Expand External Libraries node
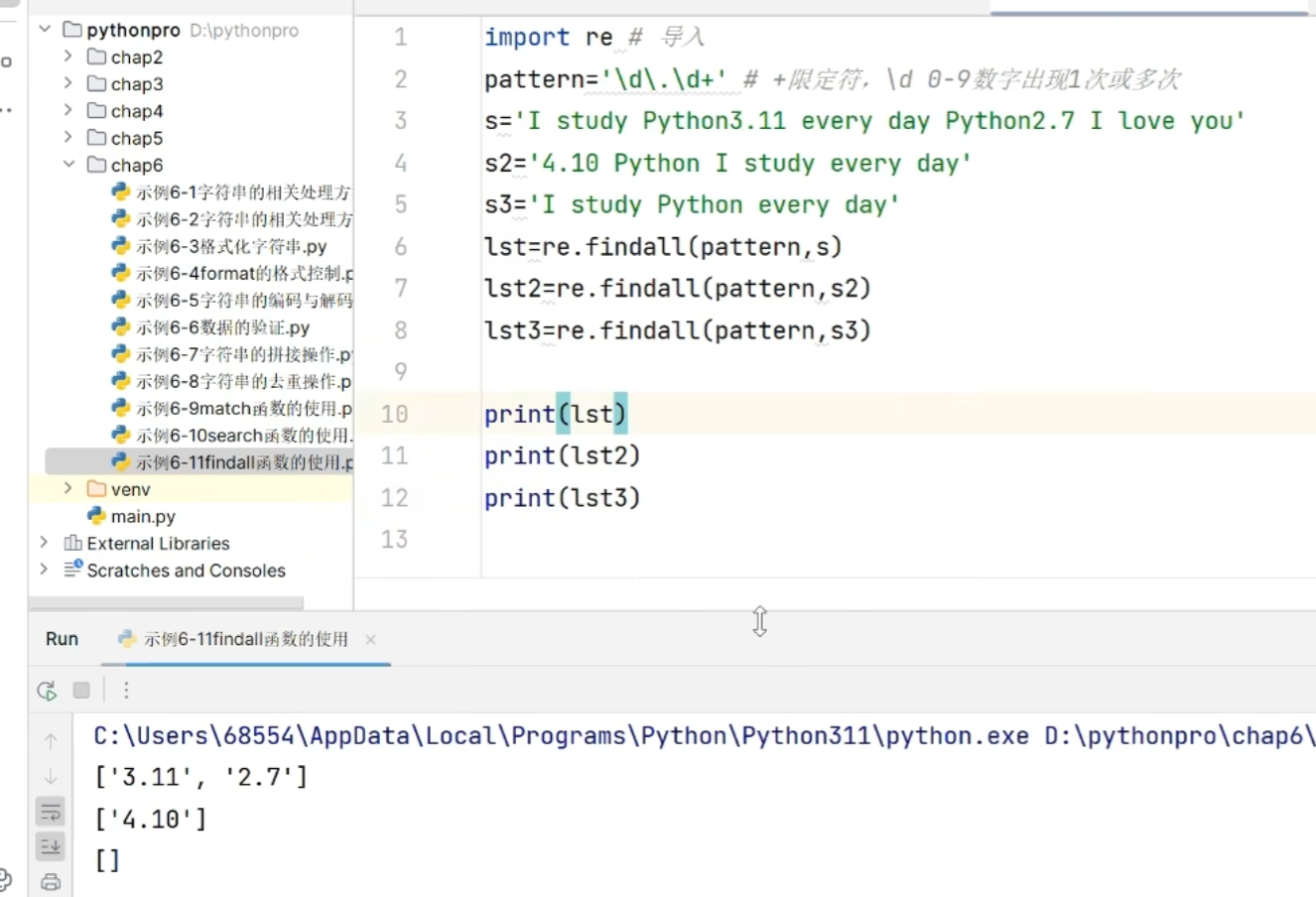 pos(45,542)
